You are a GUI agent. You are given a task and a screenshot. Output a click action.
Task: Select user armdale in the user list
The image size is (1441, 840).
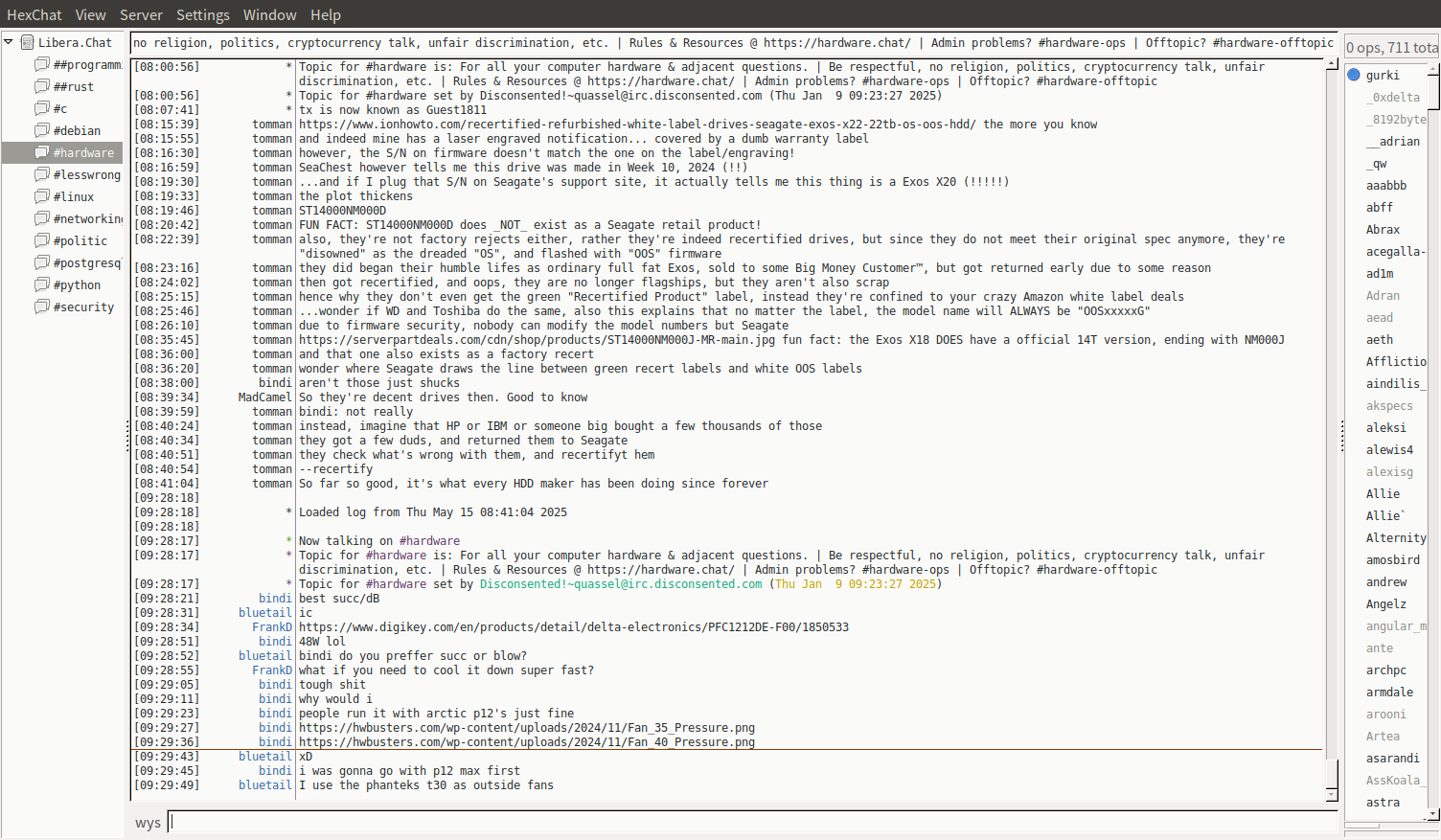point(1389,692)
